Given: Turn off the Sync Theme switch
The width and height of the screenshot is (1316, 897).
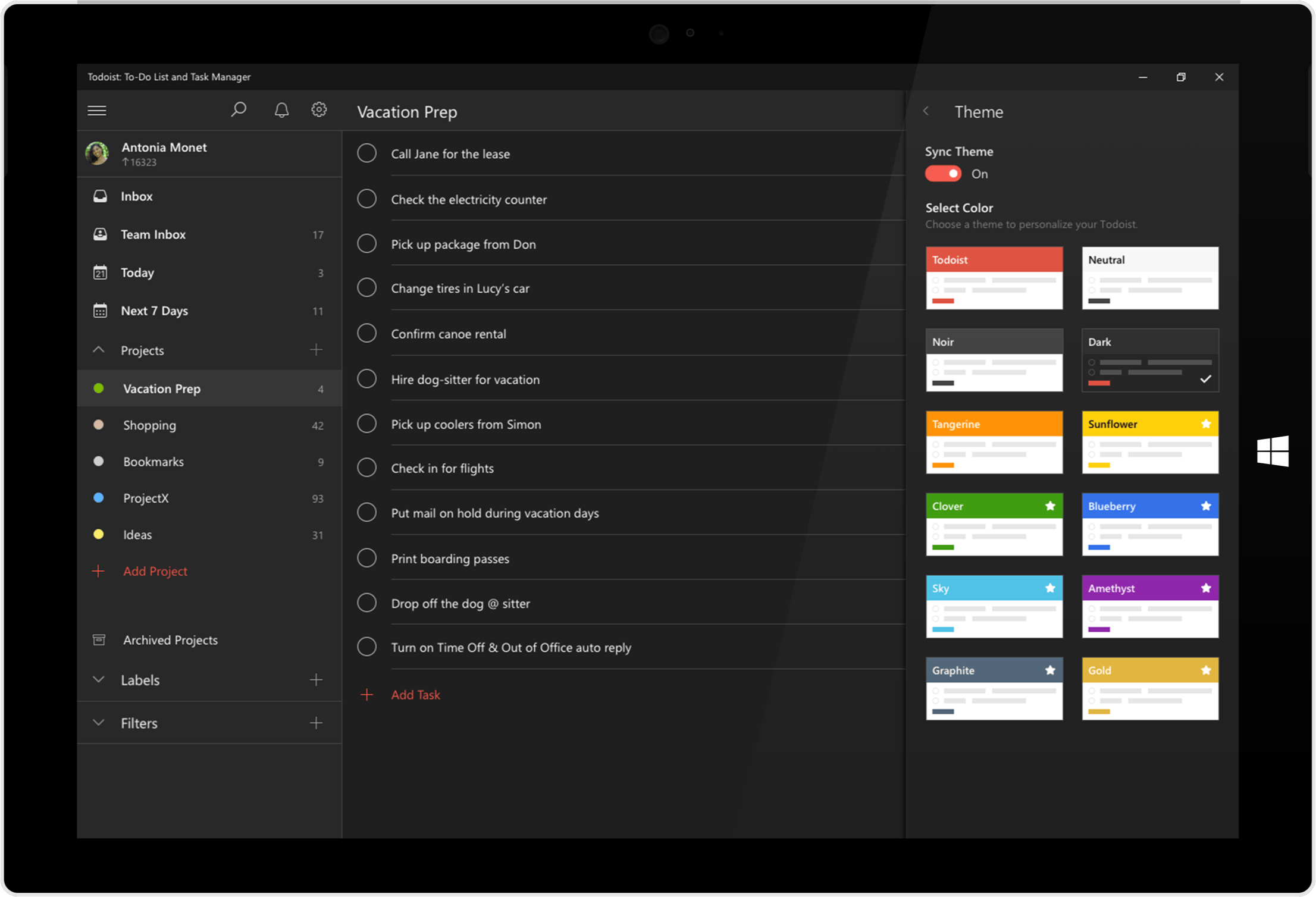Looking at the screenshot, I should pyautogui.click(x=943, y=174).
